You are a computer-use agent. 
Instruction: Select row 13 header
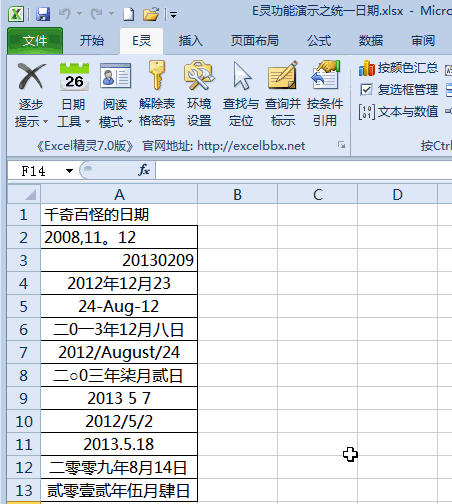24,490
